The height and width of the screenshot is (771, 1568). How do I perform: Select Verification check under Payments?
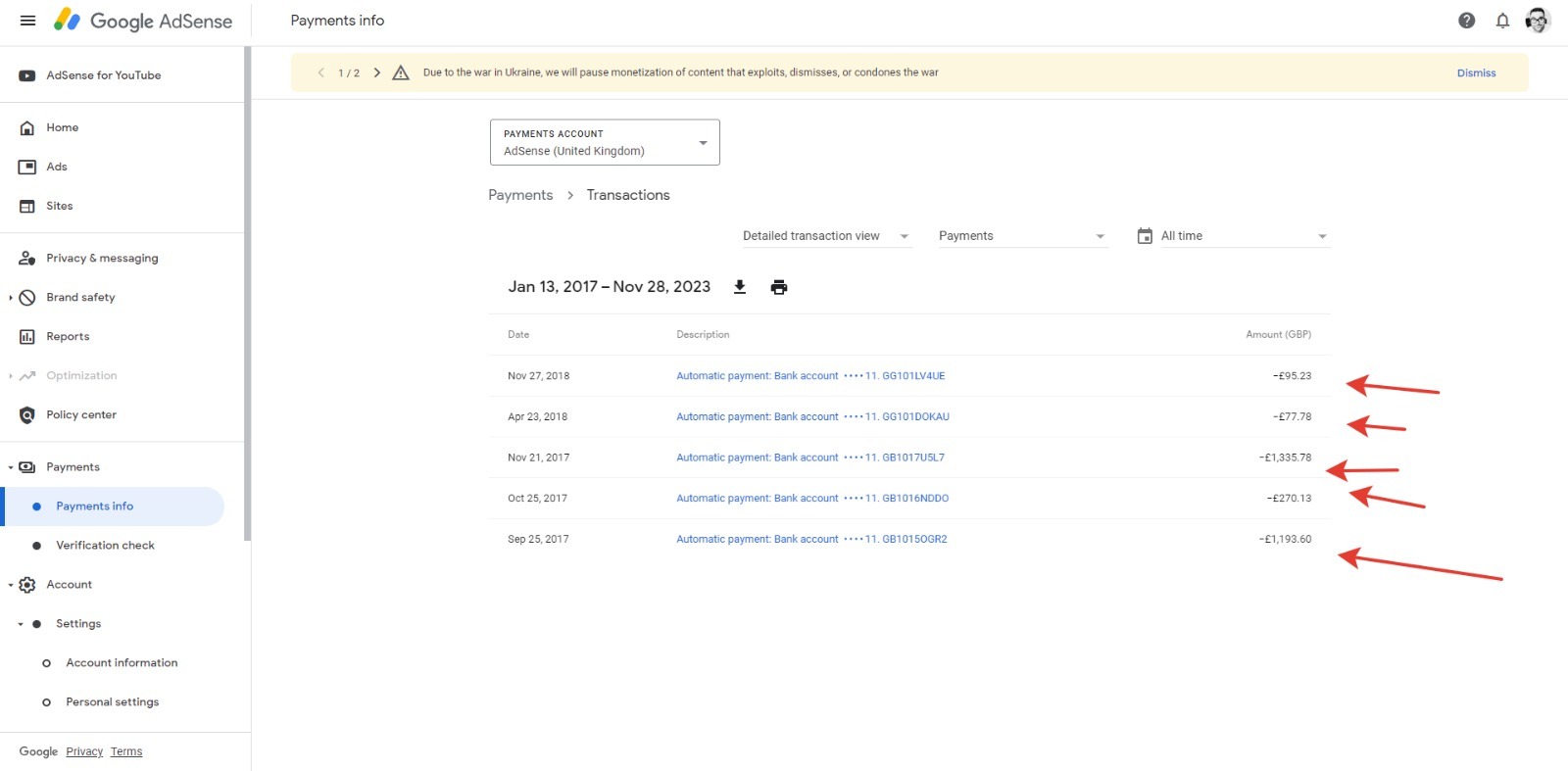click(x=105, y=546)
